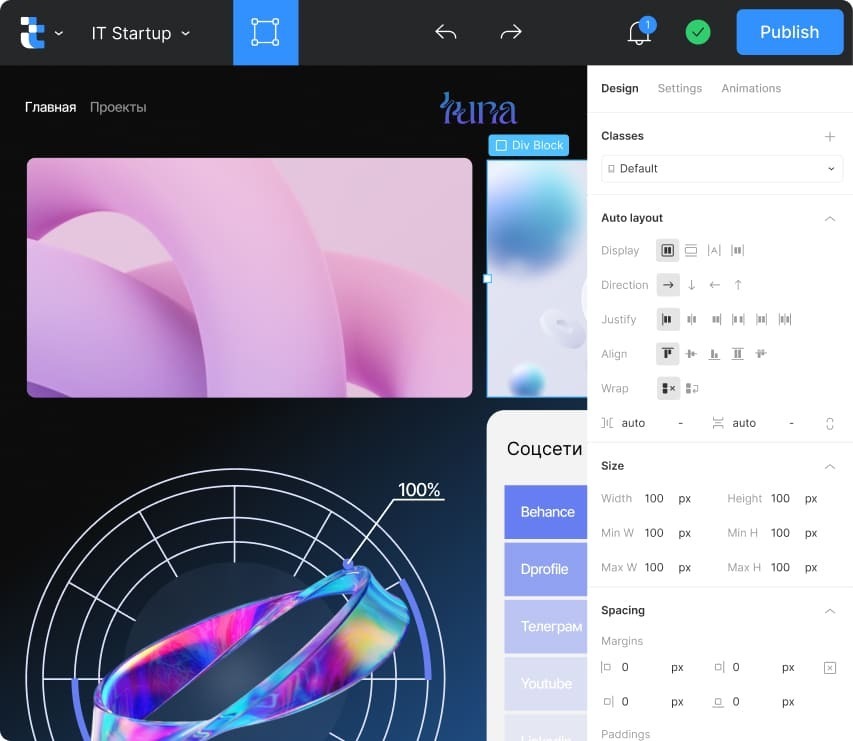853x741 pixels.
Task: Select the frame tool in top bar
Action: tap(265, 33)
